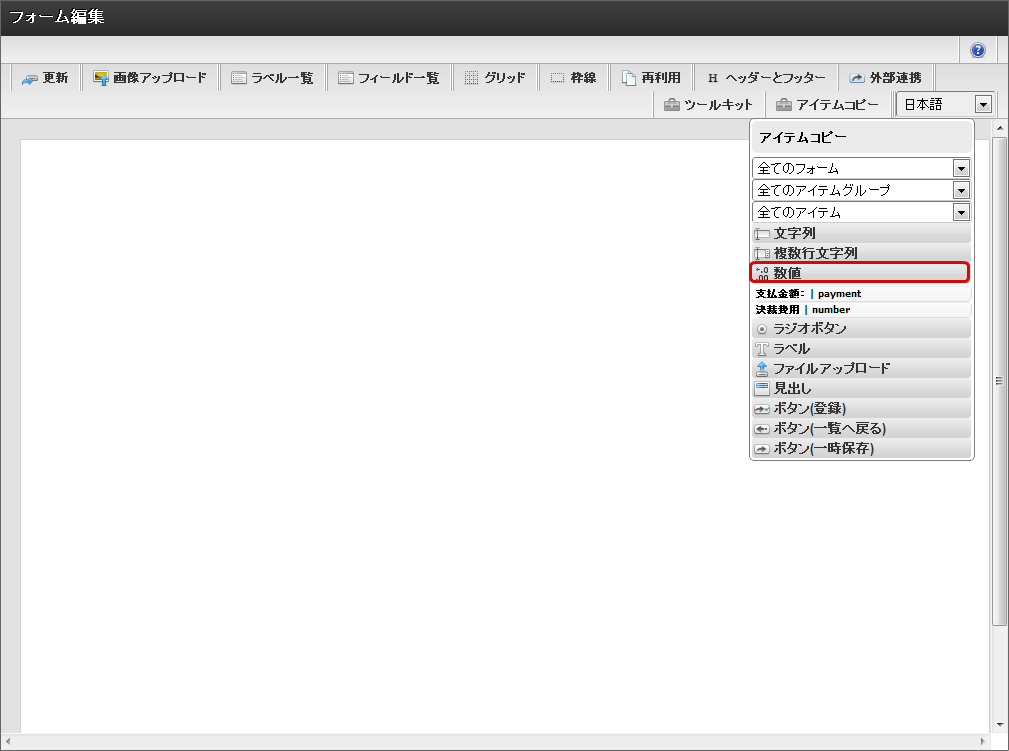This screenshot has width=1009, height=751.
Task: Click the 見出し heading icon
Action: (x=762, y=388)
